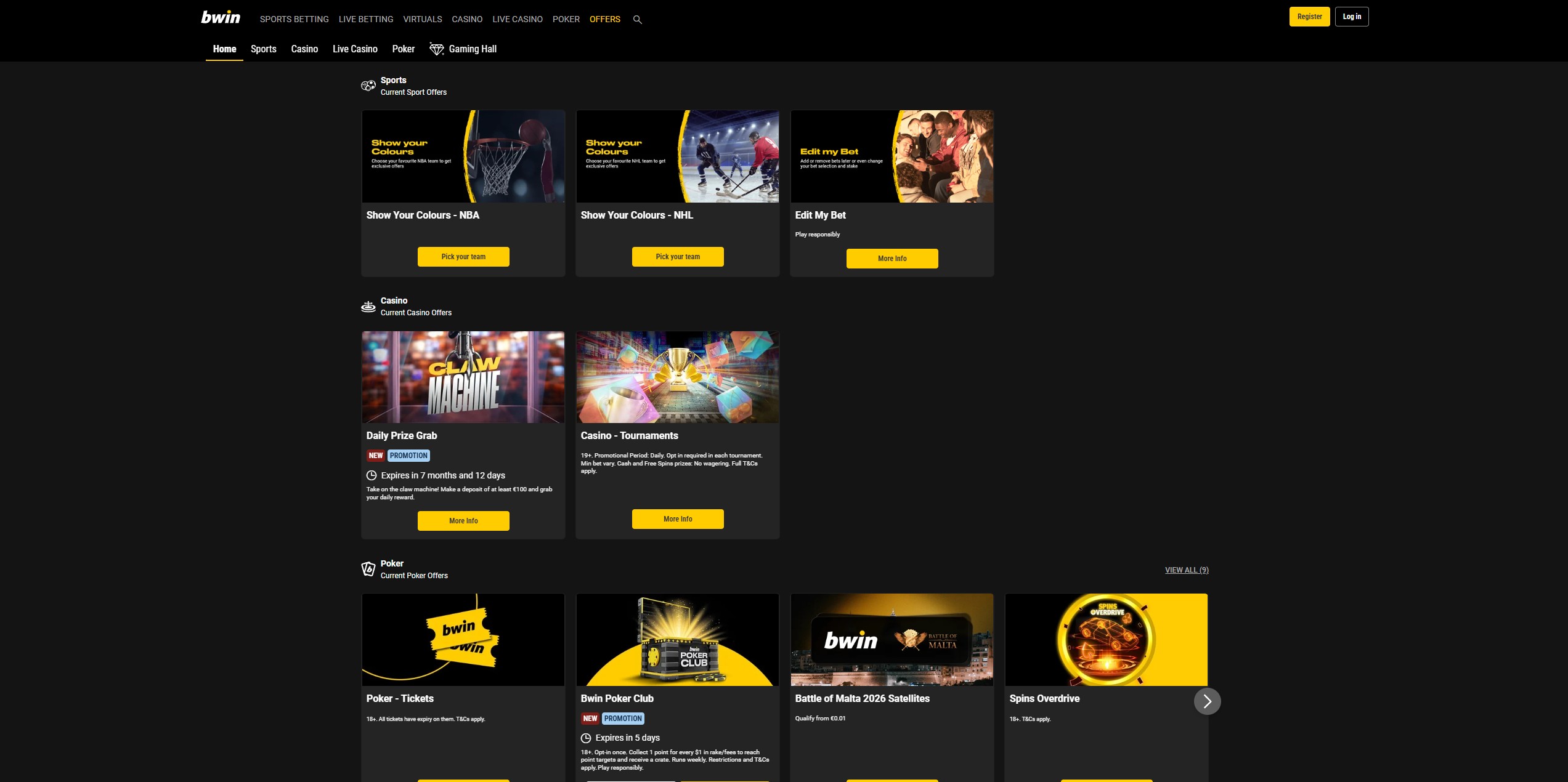The image size is (1568, 782).
Task: Click 'Qualify from €0.01' text
Action: tap(820, 719)
